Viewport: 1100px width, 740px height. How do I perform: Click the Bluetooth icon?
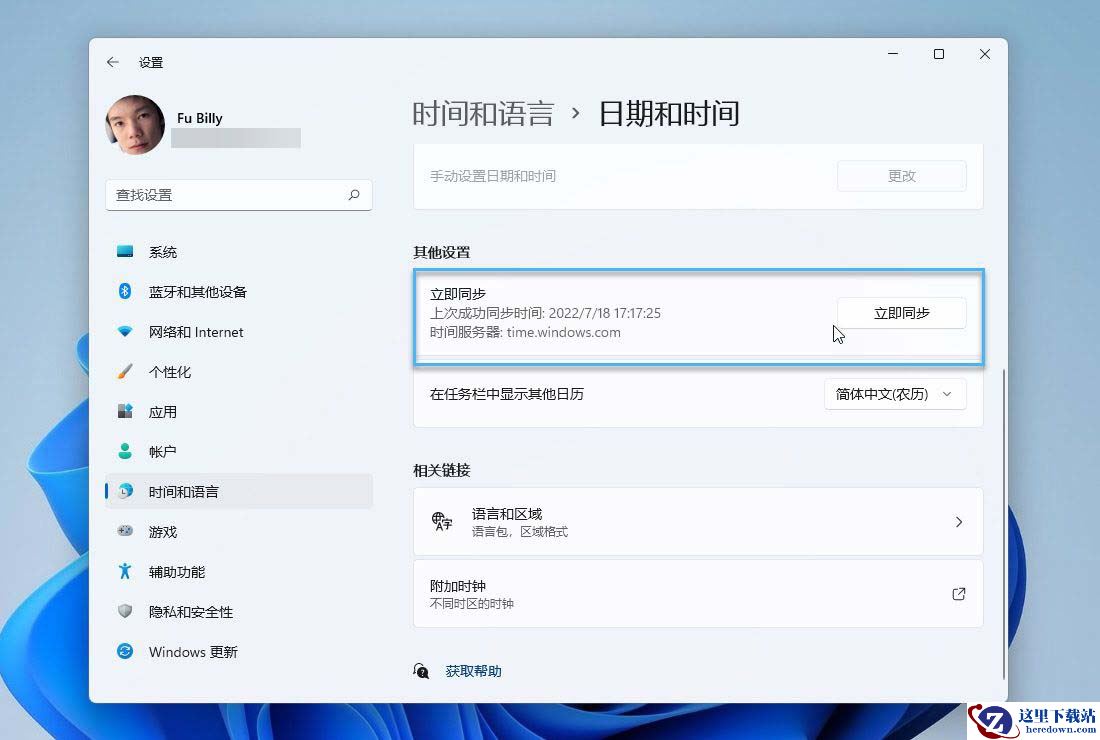click(125, 291)
